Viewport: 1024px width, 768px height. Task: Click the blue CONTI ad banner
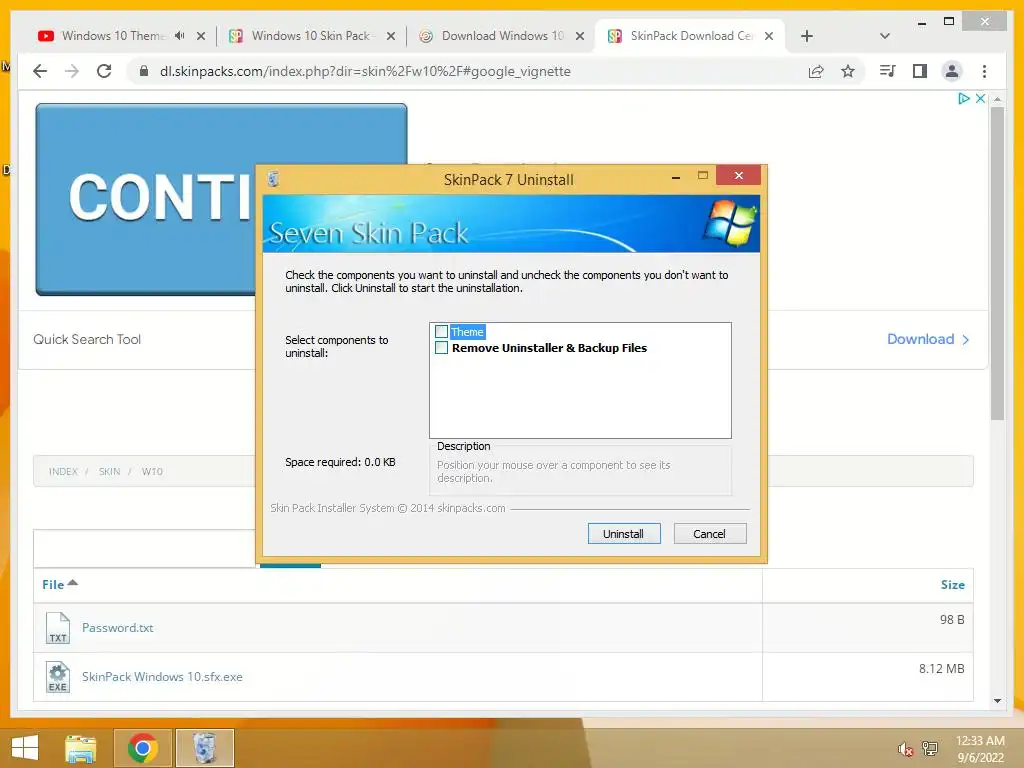[147, 199]
